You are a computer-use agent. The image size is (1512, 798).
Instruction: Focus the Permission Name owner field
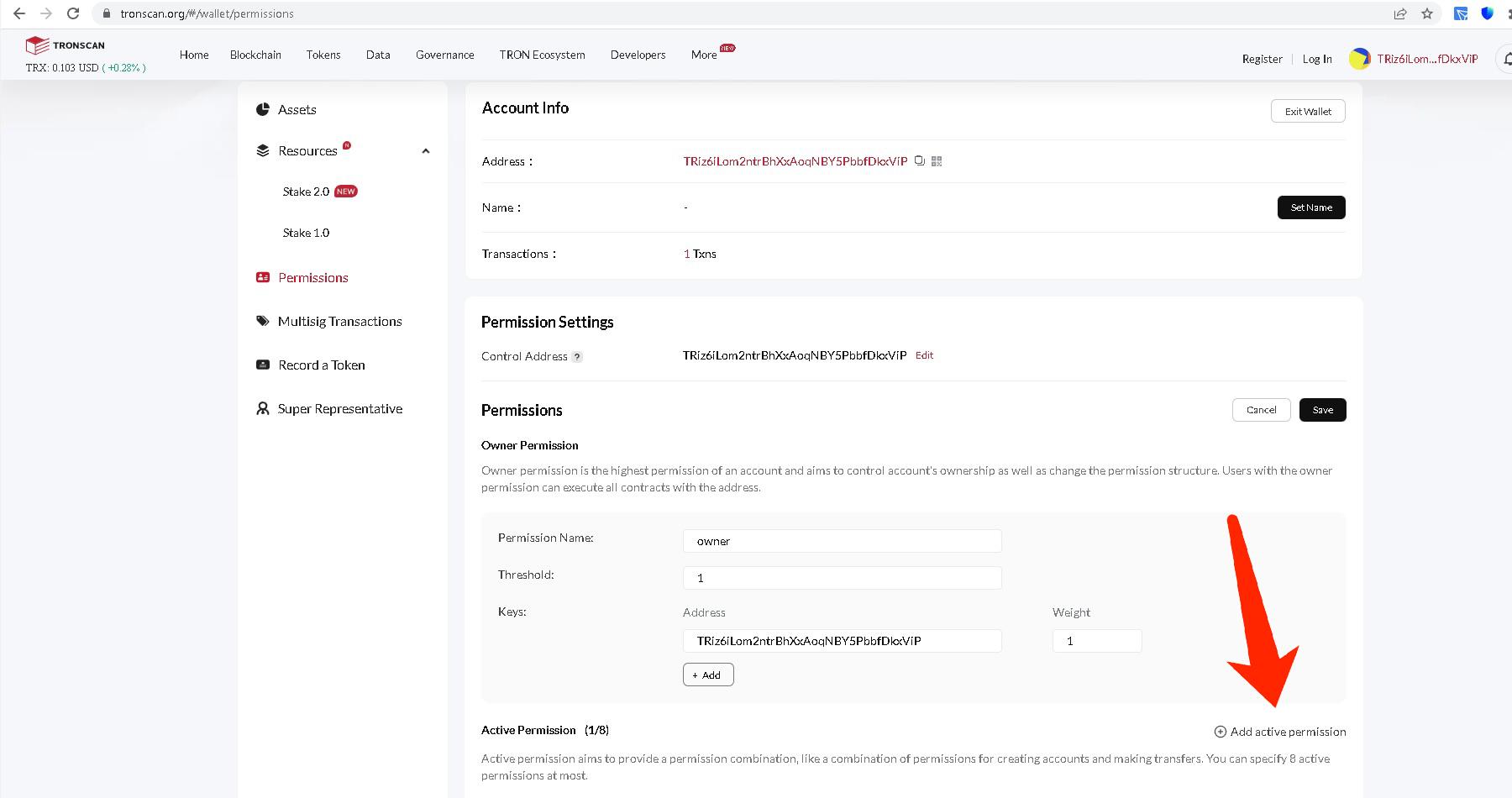click(x=843, y=541)
